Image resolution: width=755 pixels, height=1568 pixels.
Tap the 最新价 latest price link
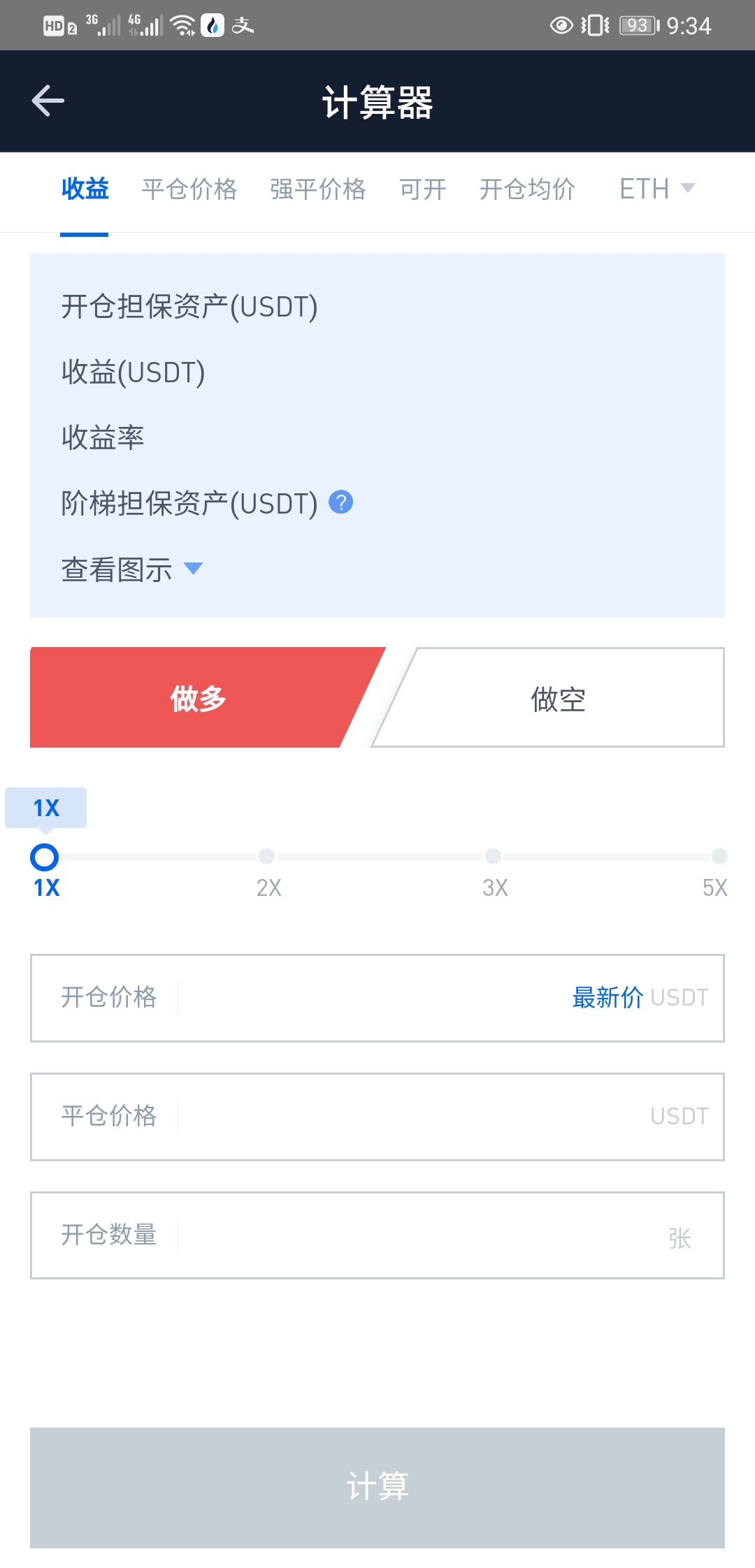[607, 998]
